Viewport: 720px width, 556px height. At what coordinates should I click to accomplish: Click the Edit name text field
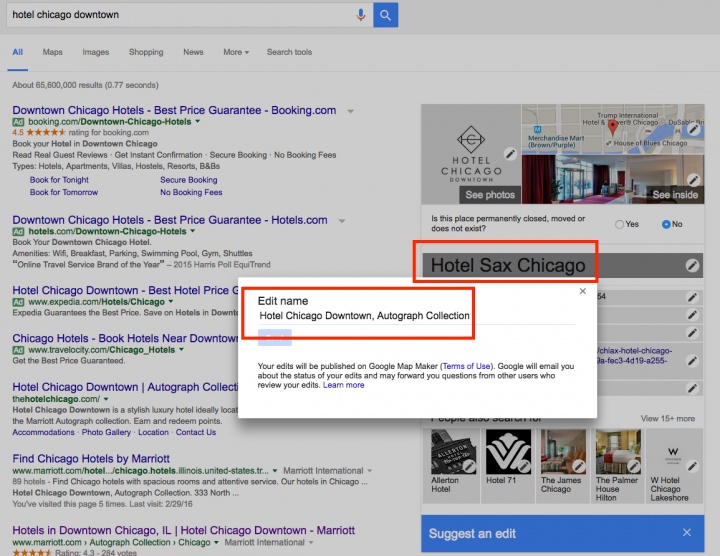(416, 316)
